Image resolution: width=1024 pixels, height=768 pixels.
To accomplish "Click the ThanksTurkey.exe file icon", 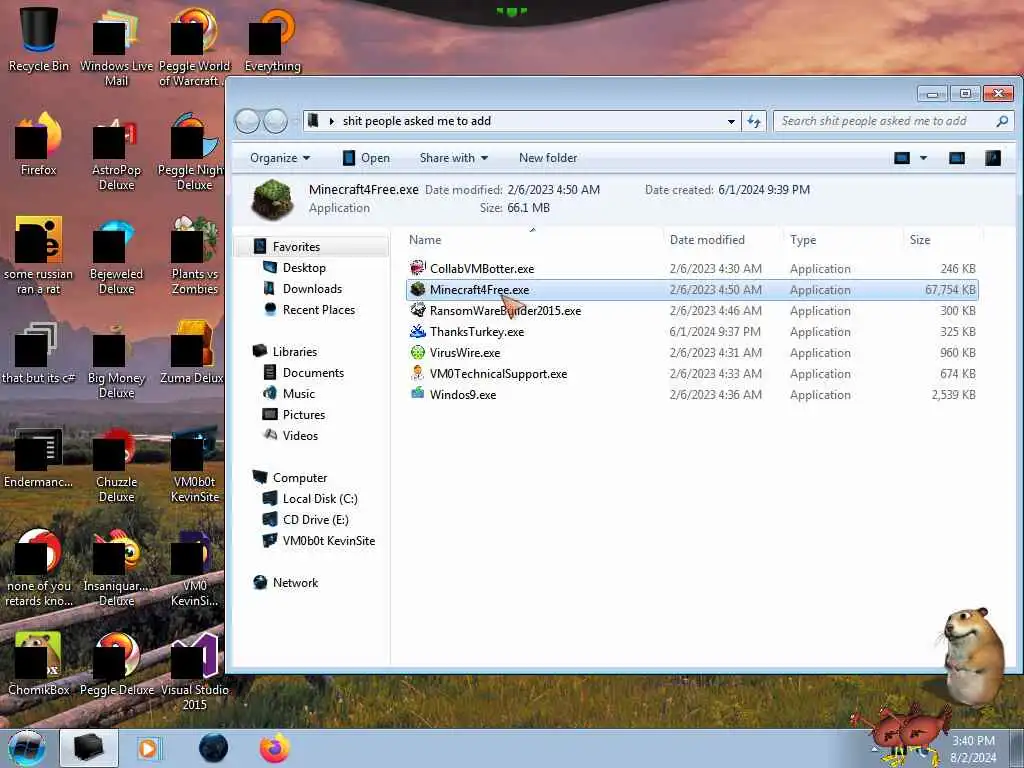I will (417, 331).
